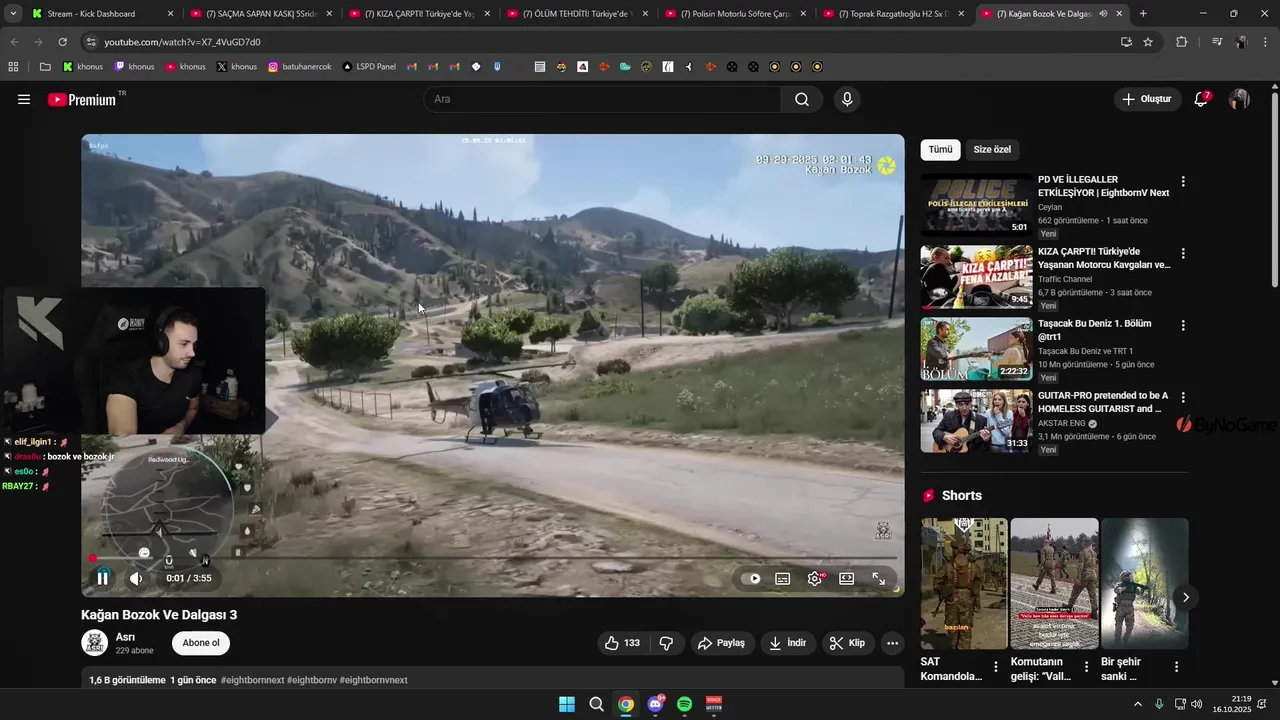Open a new browser tab
Image resolution: width=1280 pixels, height=720 pixels.
click(x=1143, y=14)
